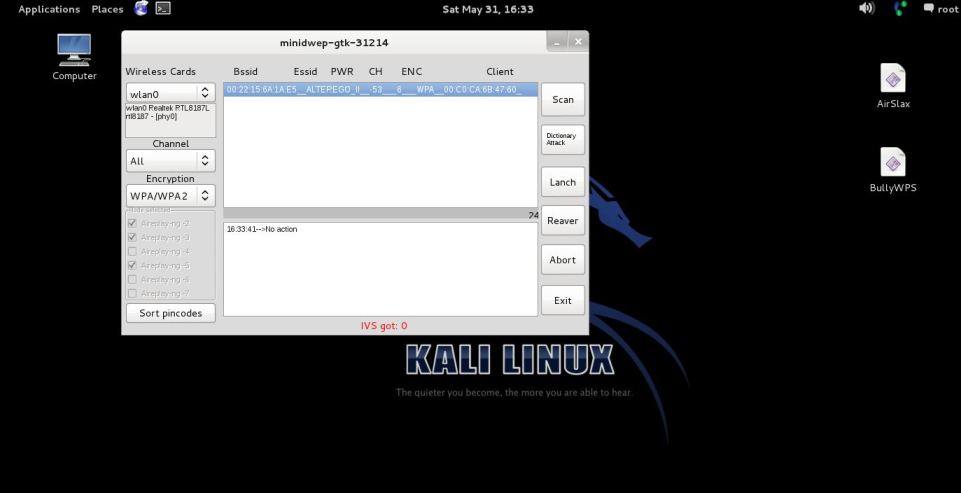This screenshot has width=961, height=493.
Task: Click the Lanch button
Action: [563, 182]
